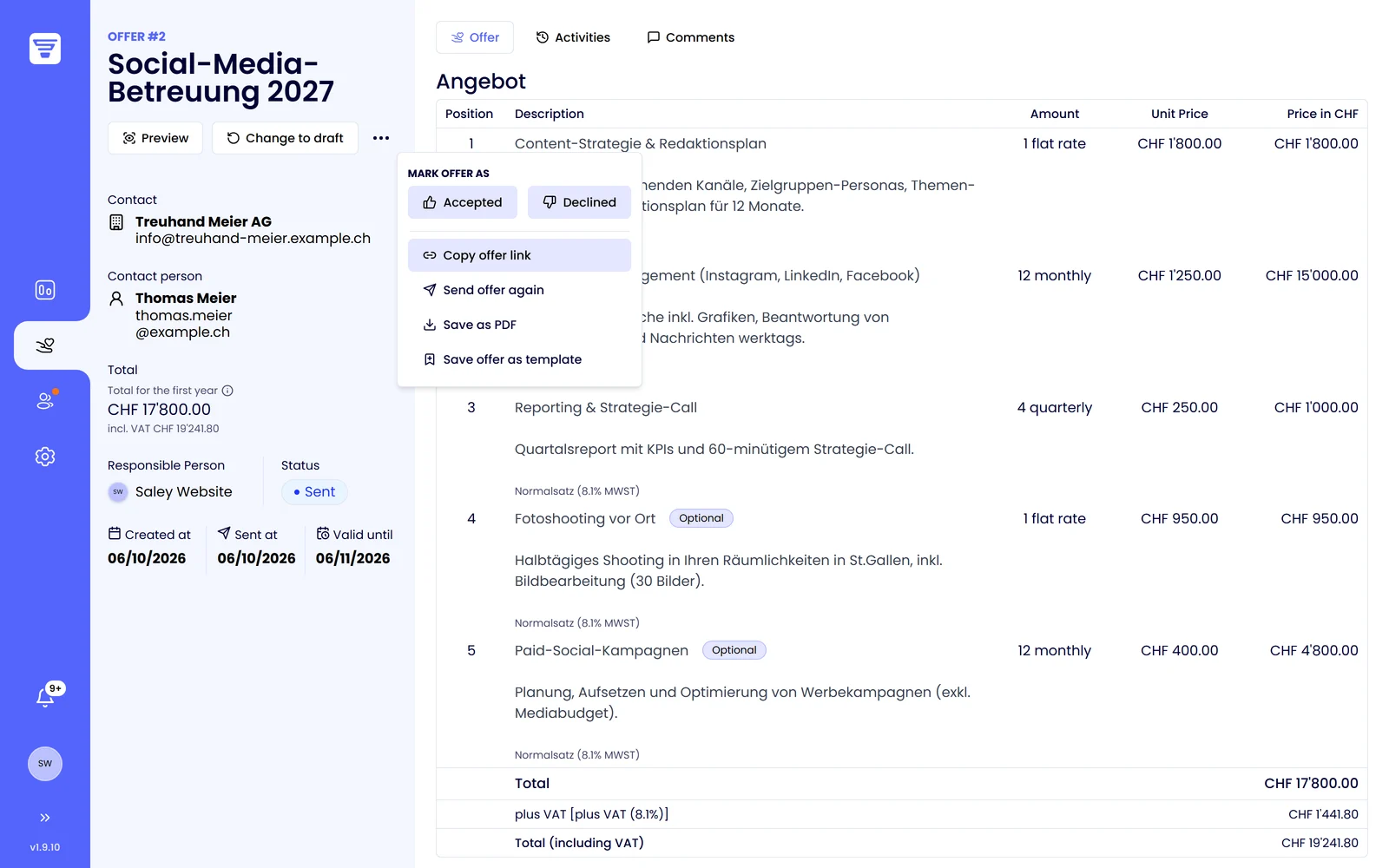Click the v1.9.10 version label
Viewport: 1389px width, 868px height.
coord(45,847)
